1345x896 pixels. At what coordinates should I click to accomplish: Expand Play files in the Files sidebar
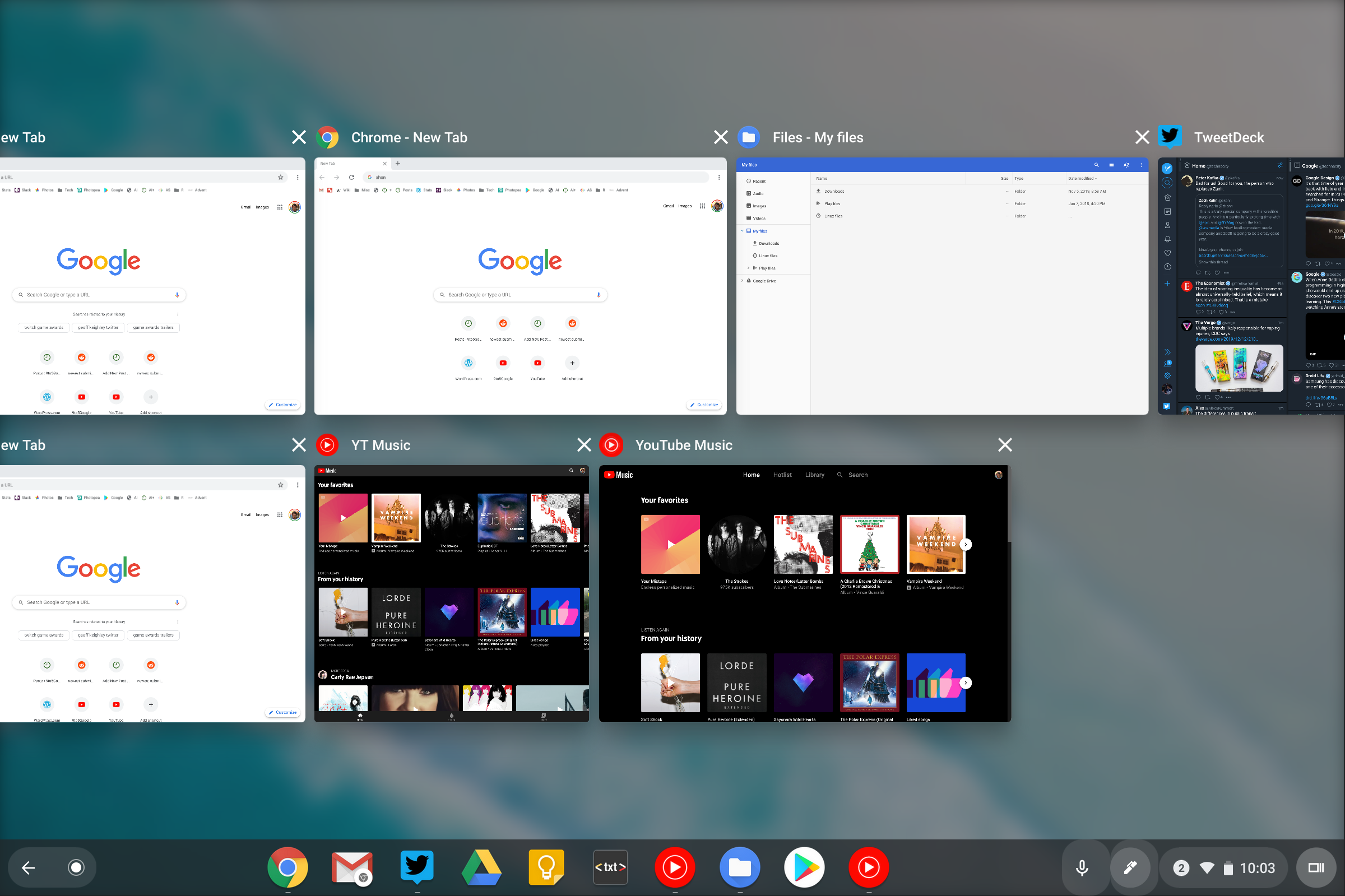pos(748,267)
